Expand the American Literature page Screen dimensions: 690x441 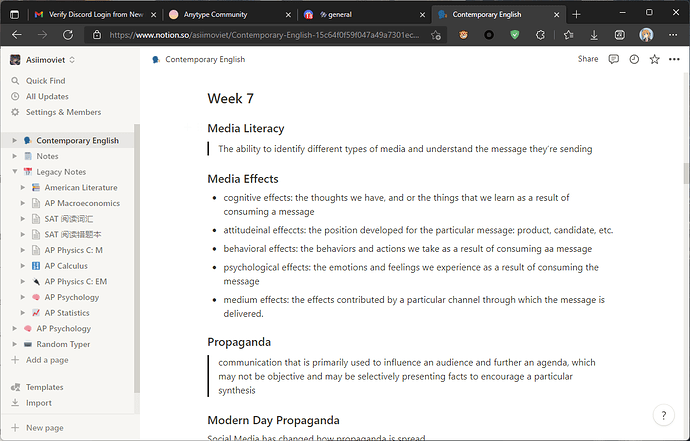click(22, 187)
